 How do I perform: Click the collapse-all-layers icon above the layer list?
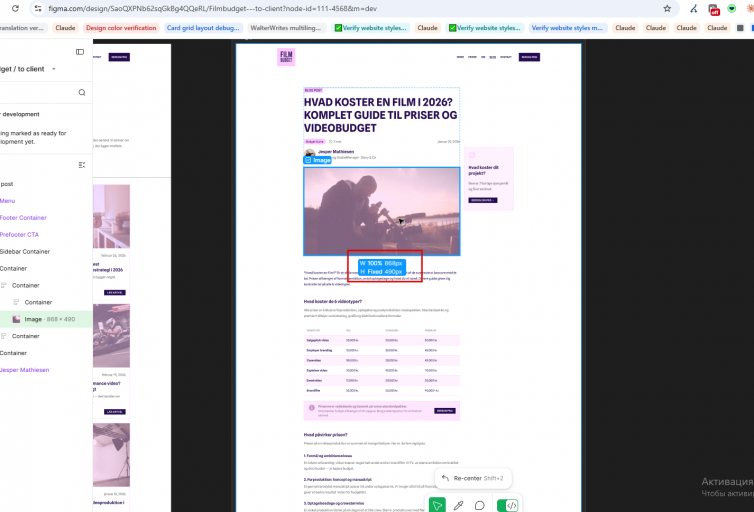[x=82, y=165]
